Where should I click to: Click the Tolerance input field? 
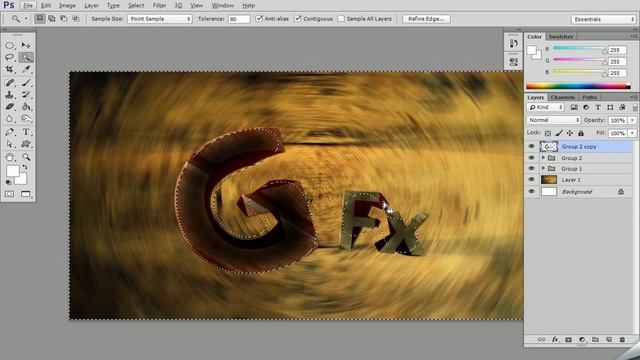239,19
